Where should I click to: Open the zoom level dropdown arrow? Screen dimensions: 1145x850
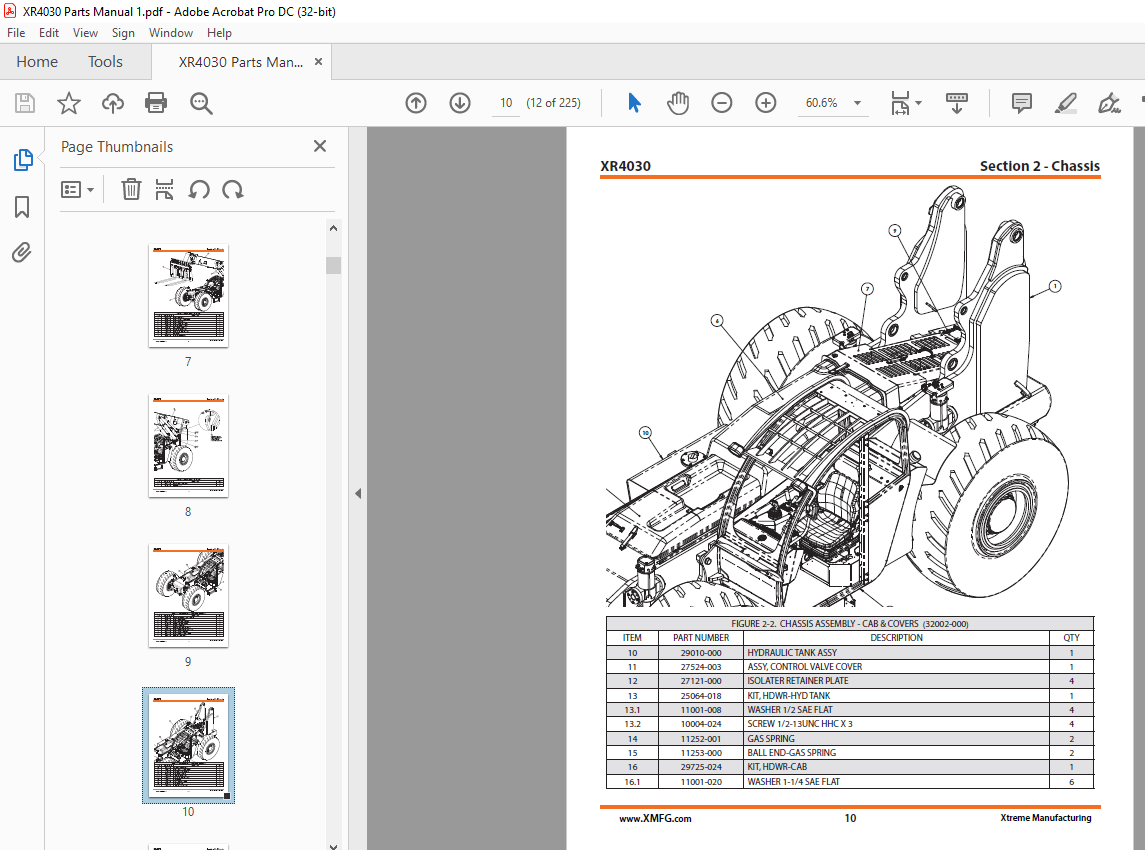click(x=857, y=103)
